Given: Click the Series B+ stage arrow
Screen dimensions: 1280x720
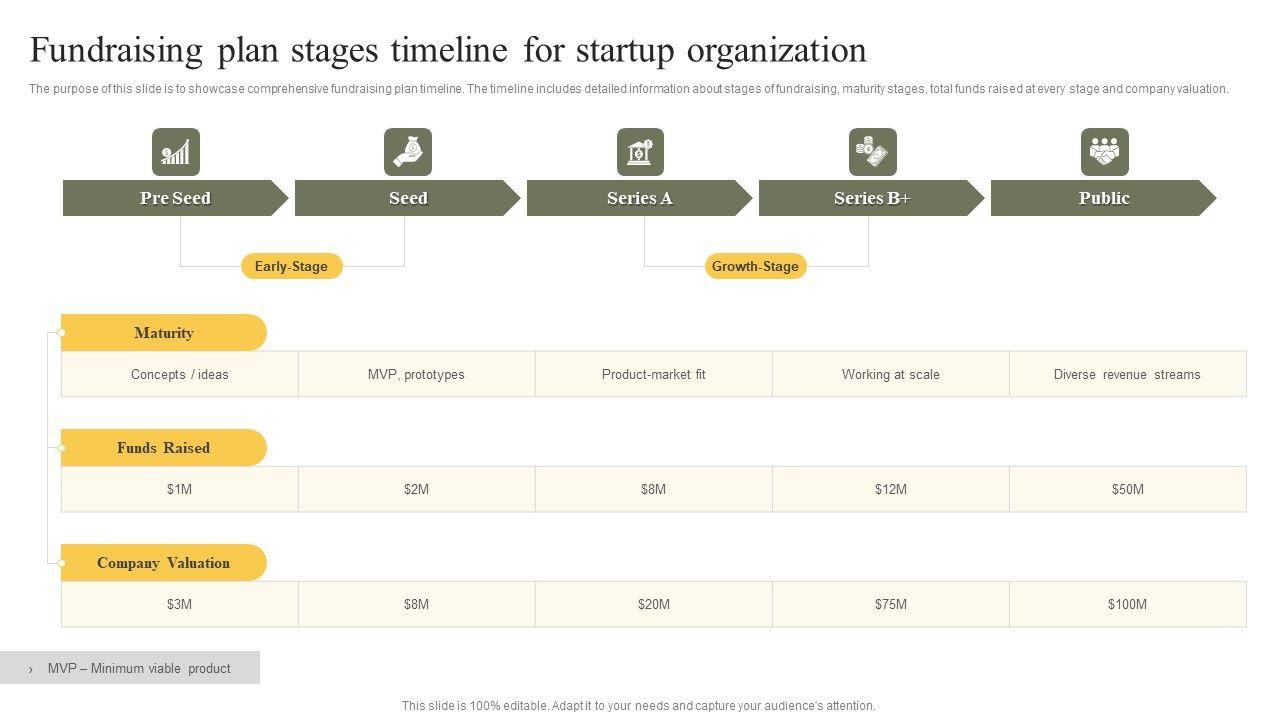Looking at the screenshot, I should (871, 198).
